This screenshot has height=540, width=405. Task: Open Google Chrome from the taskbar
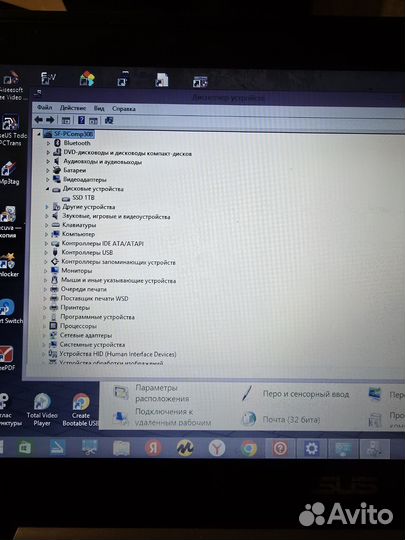point(249,448)
